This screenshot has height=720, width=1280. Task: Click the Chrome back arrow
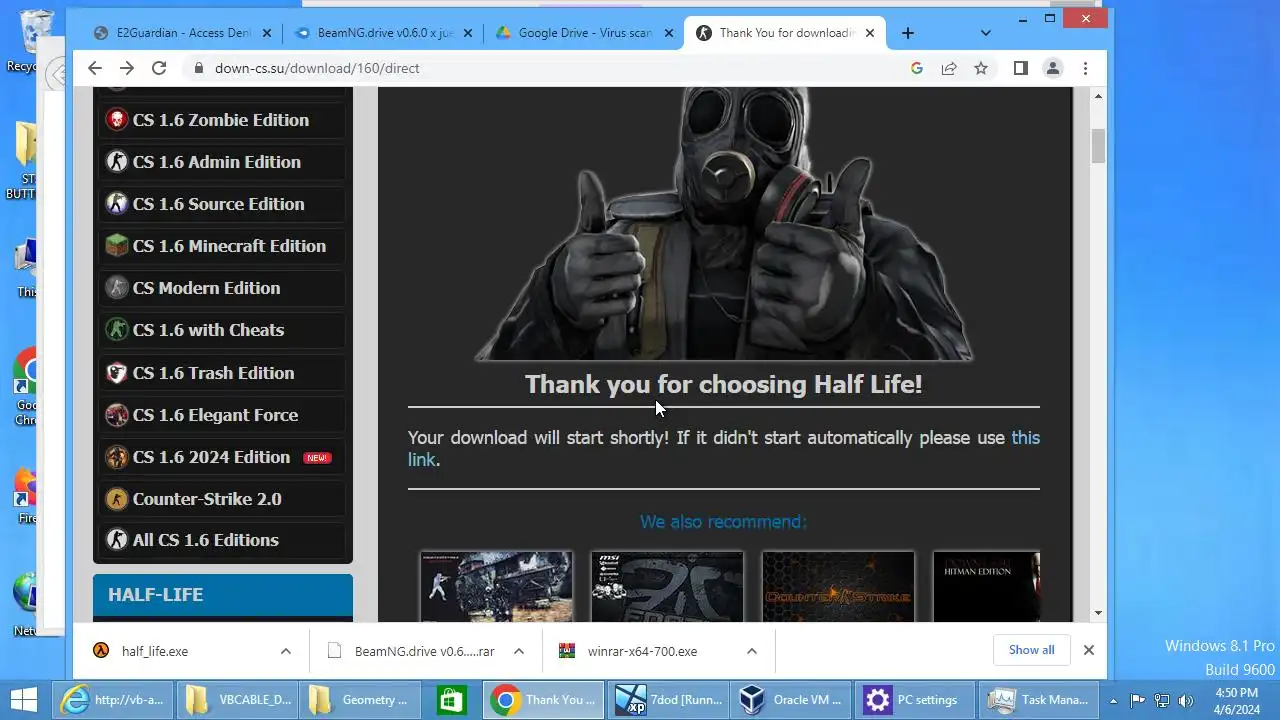(94, 68)
